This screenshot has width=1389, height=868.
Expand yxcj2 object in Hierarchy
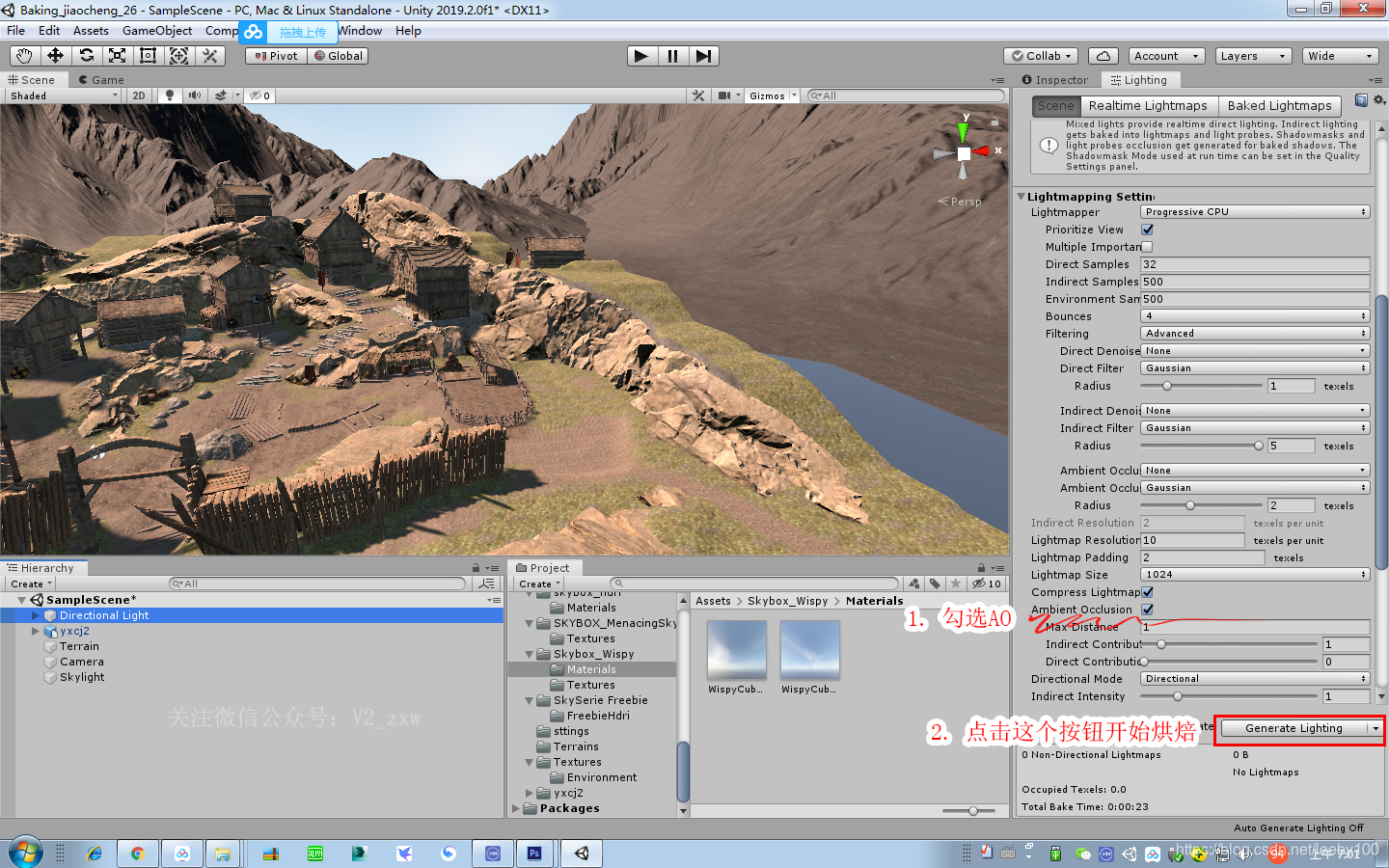(x=36, y=631)
